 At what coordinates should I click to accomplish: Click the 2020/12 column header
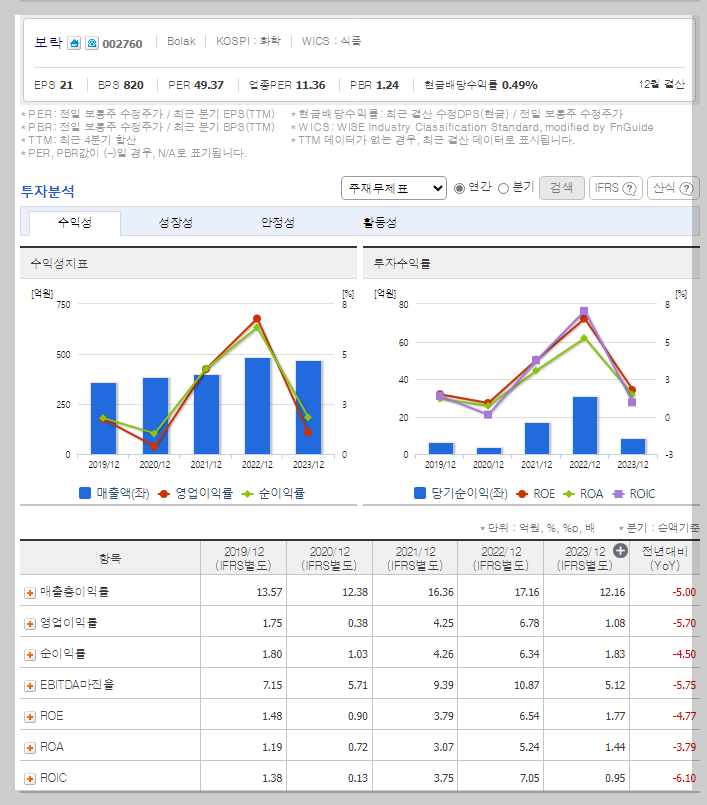pyautogui.click(x=329, y=558)
